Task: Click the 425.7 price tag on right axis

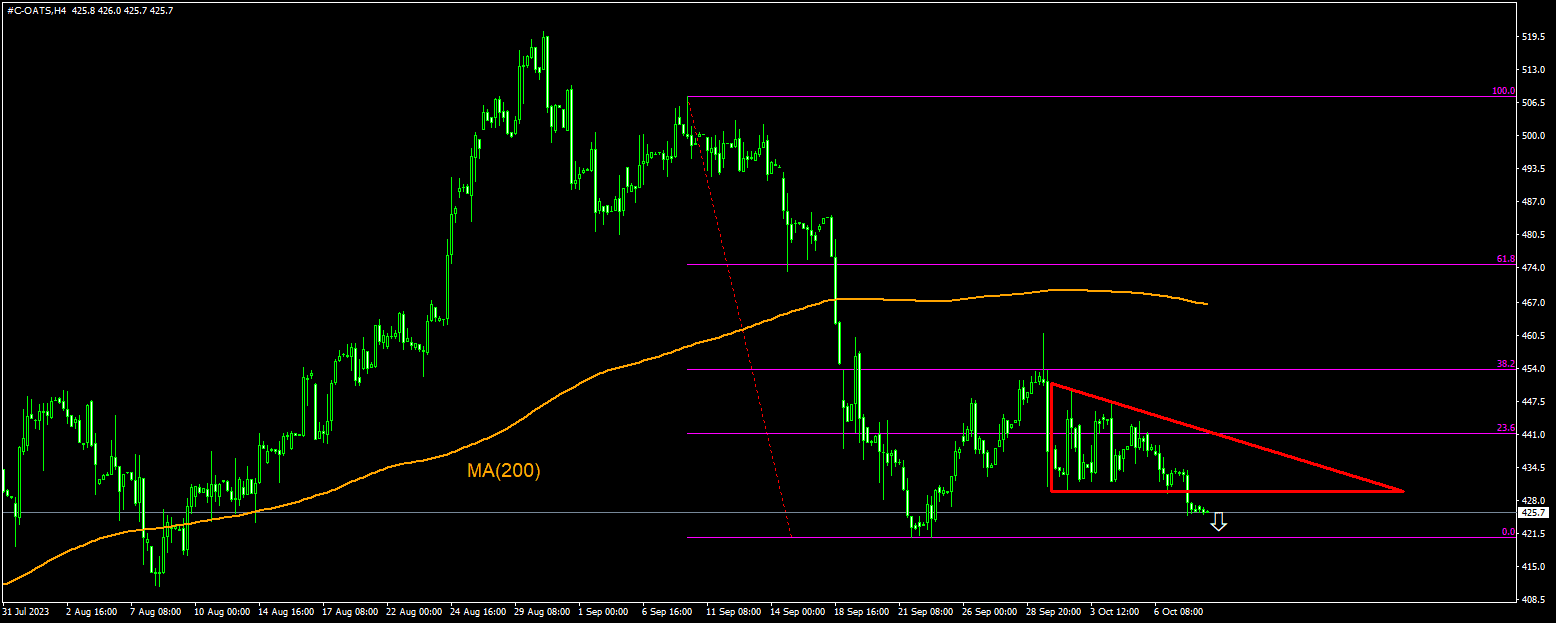Action: click(x=1533, y=512)
